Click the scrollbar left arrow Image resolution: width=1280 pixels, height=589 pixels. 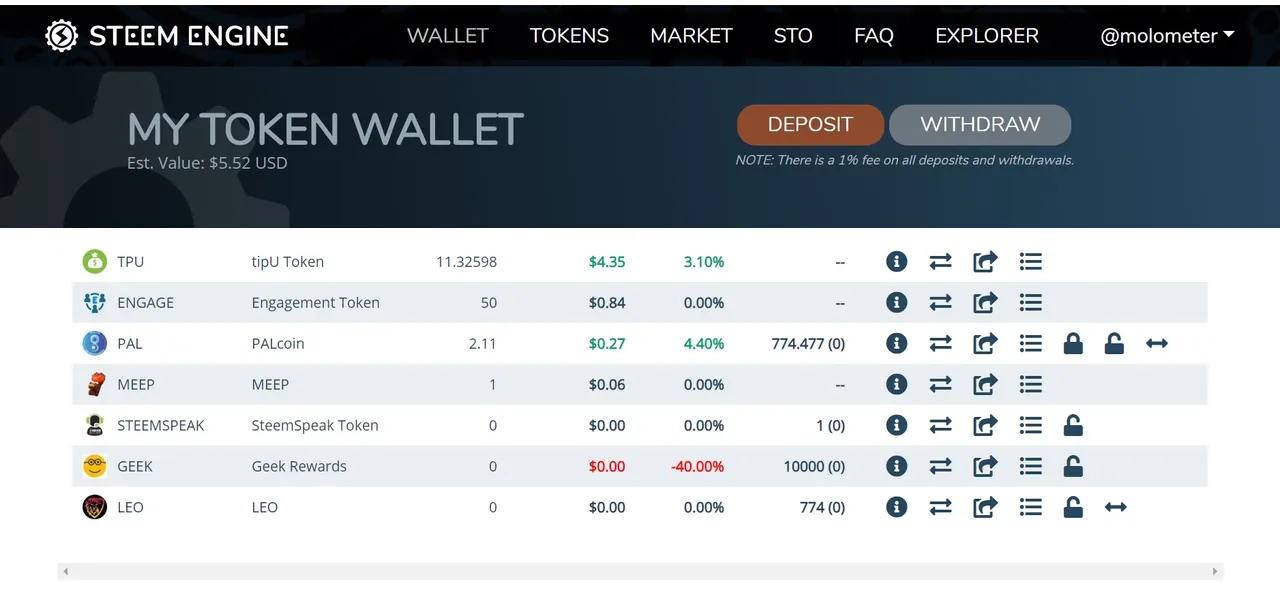pyautogui.click(x=66, y=572)
